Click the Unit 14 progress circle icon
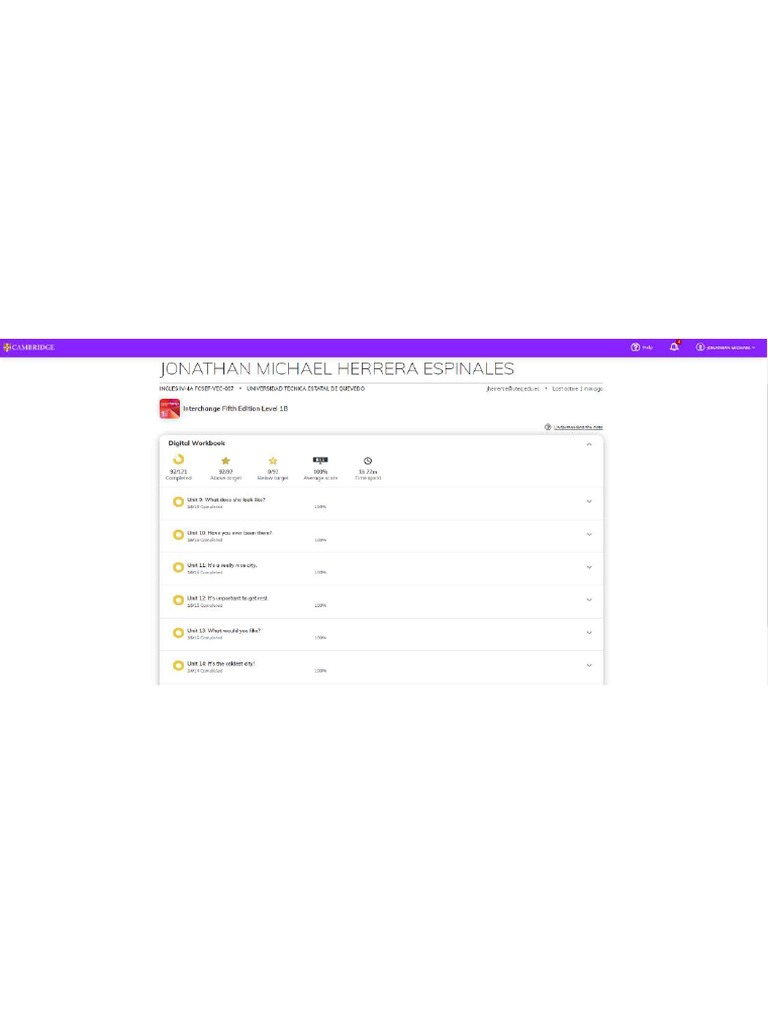 pos(178,665)
